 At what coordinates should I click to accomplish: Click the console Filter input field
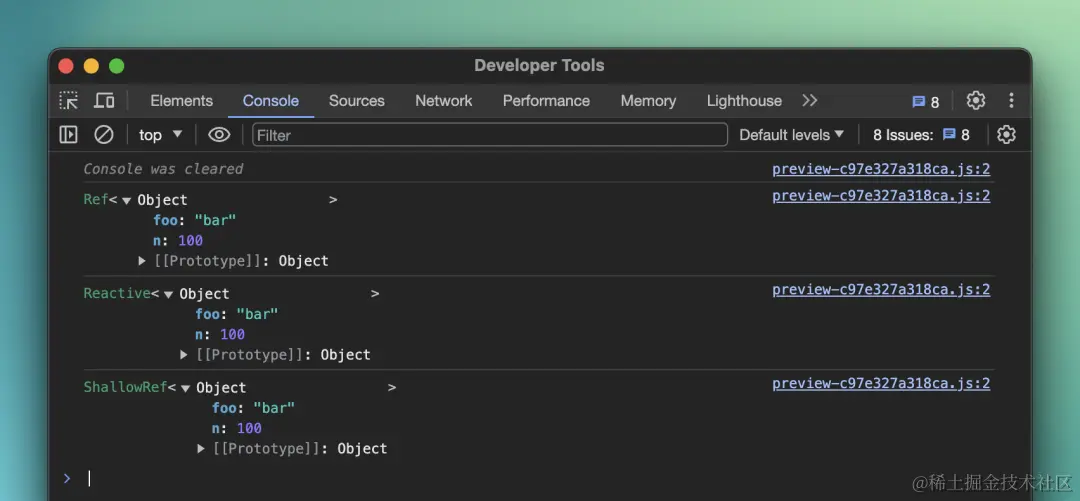pyautogui.click(x=490, y=135)
